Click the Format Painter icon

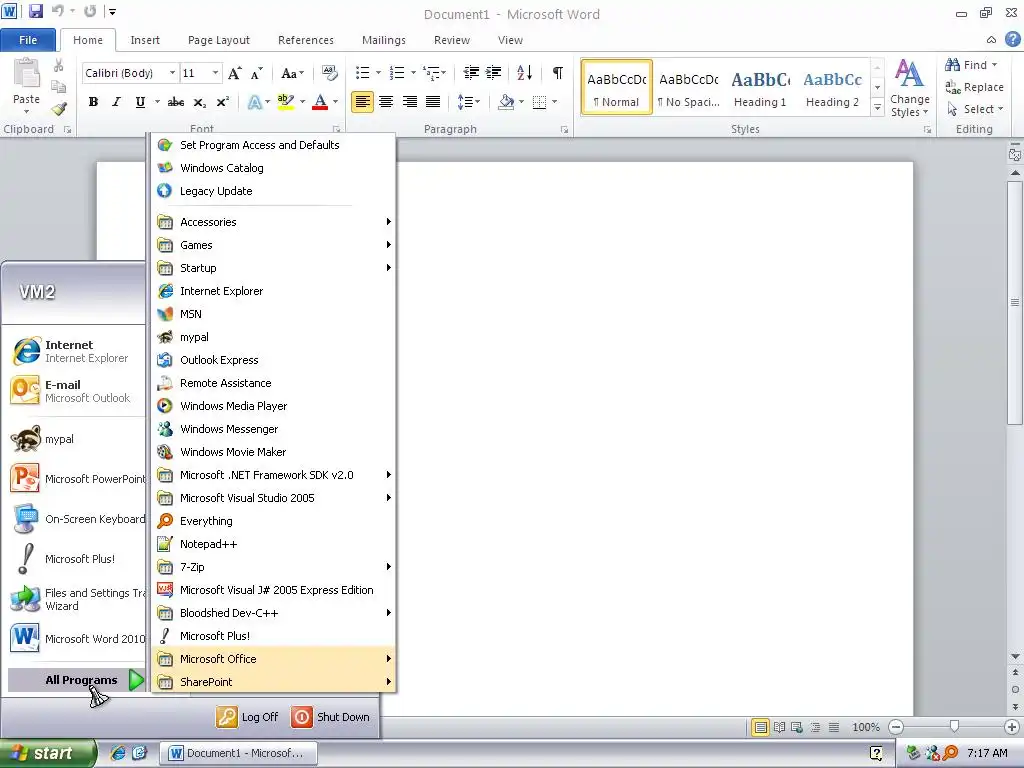pyautogui.click(x=59, y=109)
